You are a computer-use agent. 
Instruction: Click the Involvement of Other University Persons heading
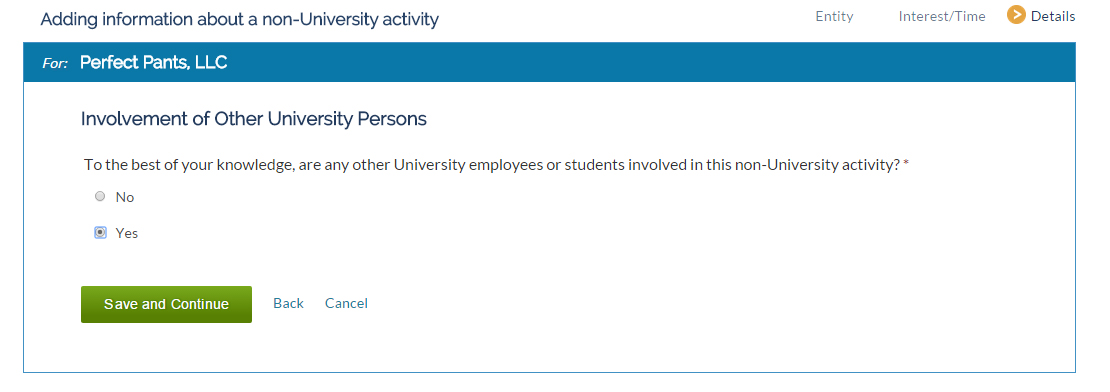pos(253,119)
